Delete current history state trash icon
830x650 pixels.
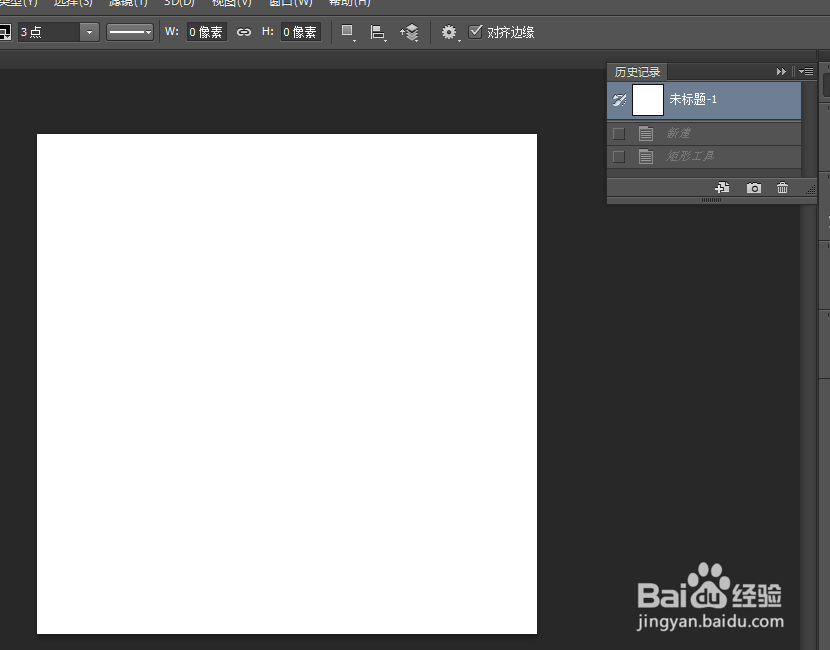click(x=782, y=187)
